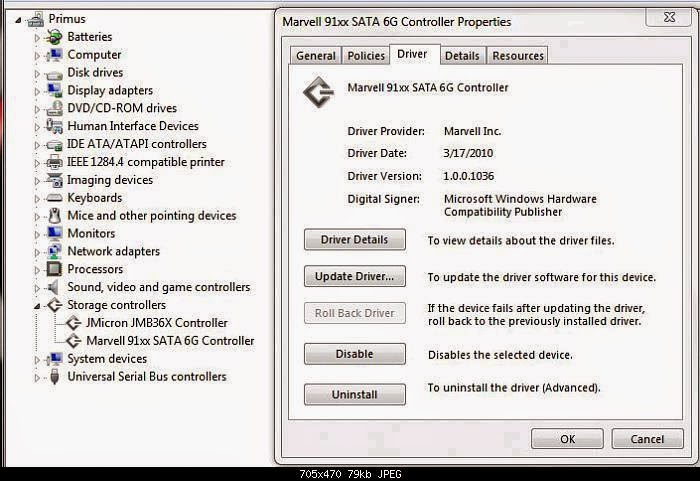Click the DVD/CD-ROM drives icon
Image resolution: width=700 pixels, height=481 pixels.
tap(54, 109)
